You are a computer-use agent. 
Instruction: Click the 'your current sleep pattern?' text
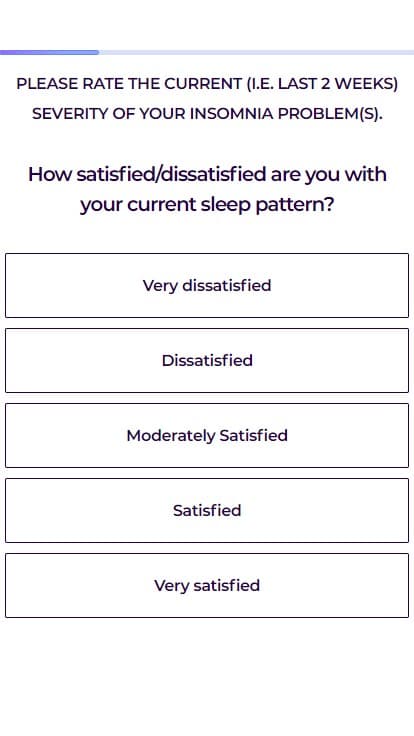click(207, 205)
